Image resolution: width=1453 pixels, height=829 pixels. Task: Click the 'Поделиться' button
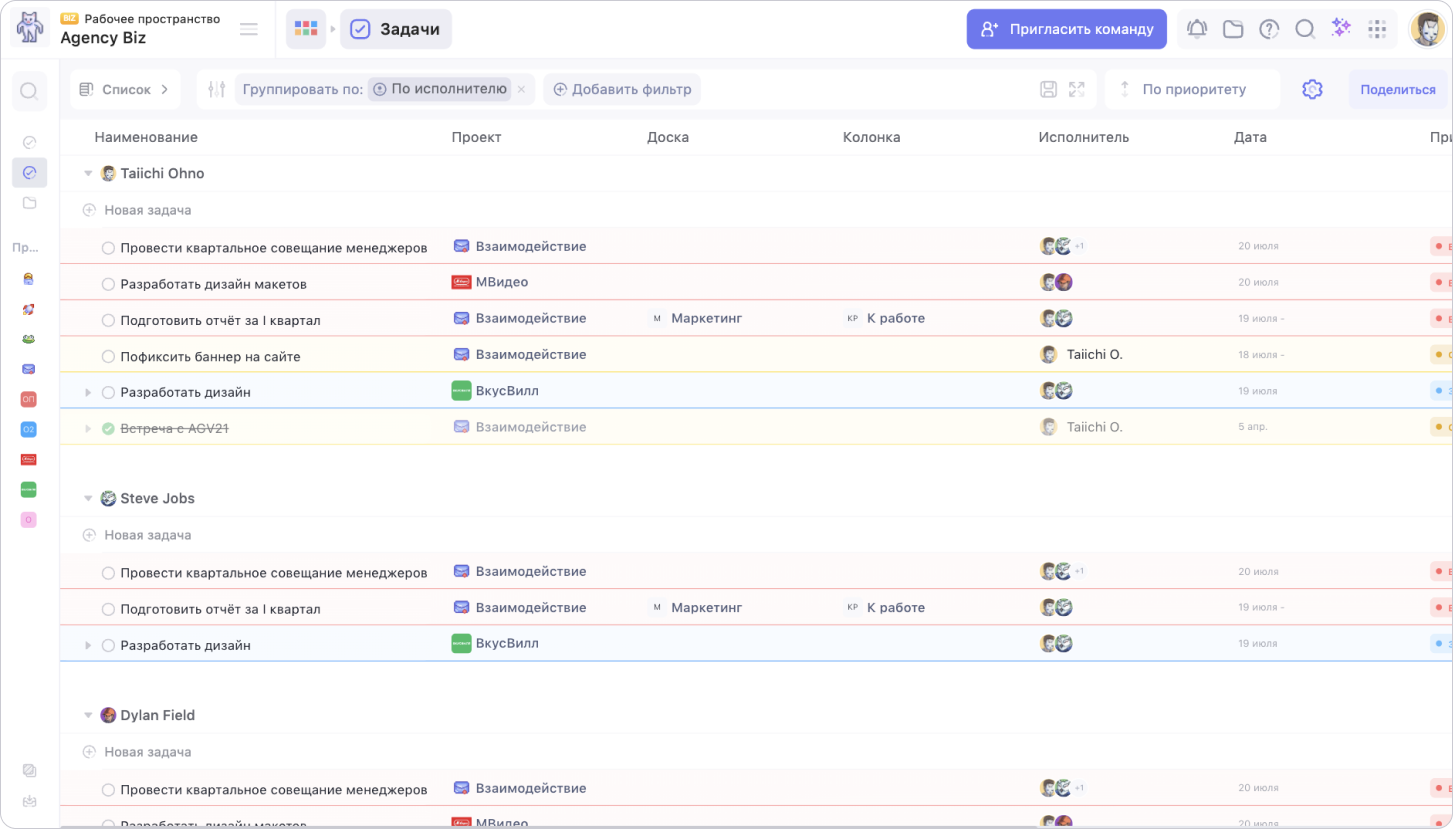click(x=1397, y=89)
